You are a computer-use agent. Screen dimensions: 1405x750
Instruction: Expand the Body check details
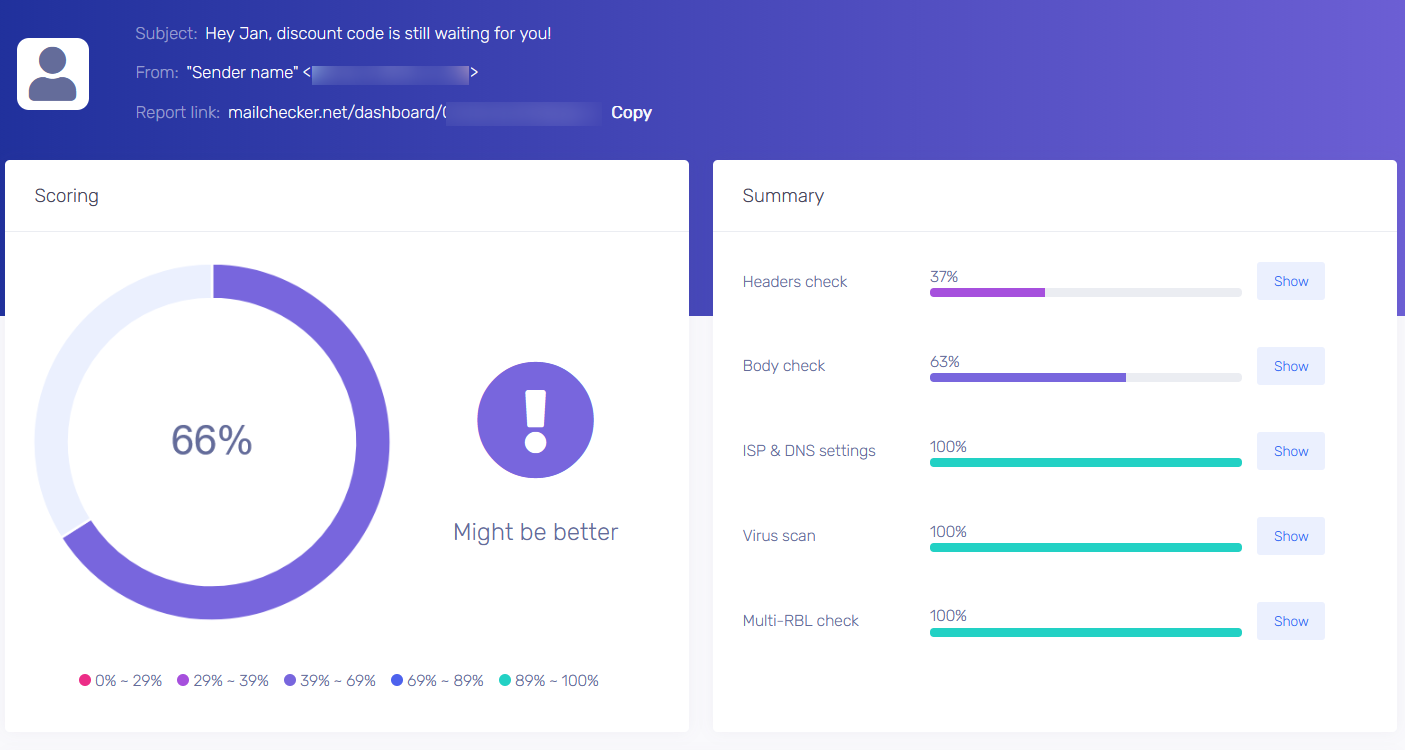pyautogui.click(x=1290, y=366)
